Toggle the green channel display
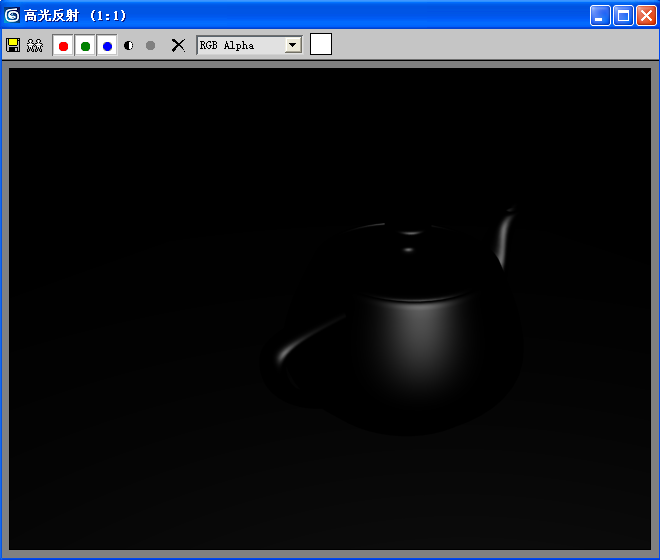The height and width of the screenshot is (560, 660). click(x=85, y=45)
